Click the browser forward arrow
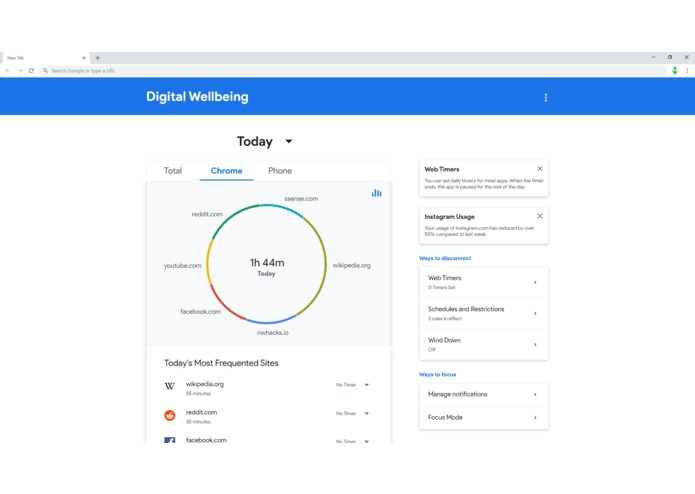The height and width of the screenshot is (494, 695). click(x=20, y=70)
